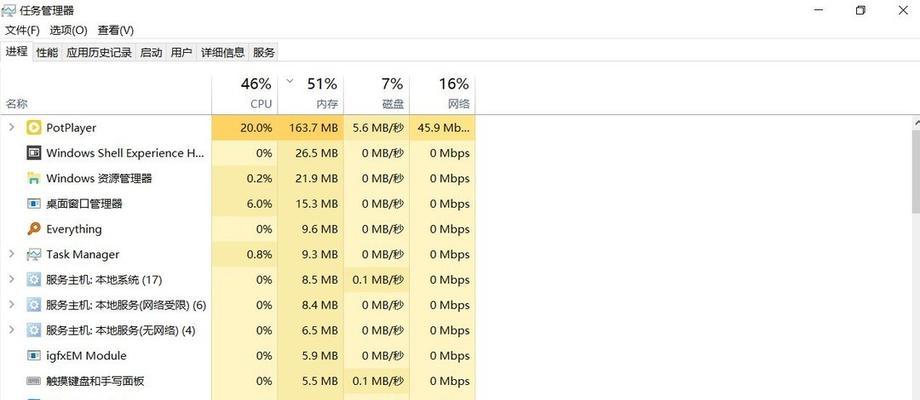Image resolution: width=920 pixels, height=400 pixels.
Task: Expand 服务主机: 本地服务(网络受限) (6) group
Action: tap(11, 304)
